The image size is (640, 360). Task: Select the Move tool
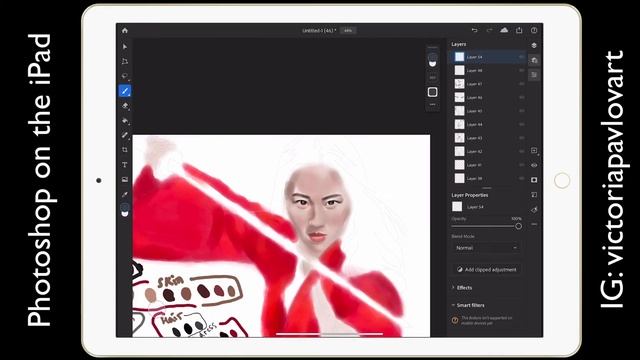click(125, 47)
